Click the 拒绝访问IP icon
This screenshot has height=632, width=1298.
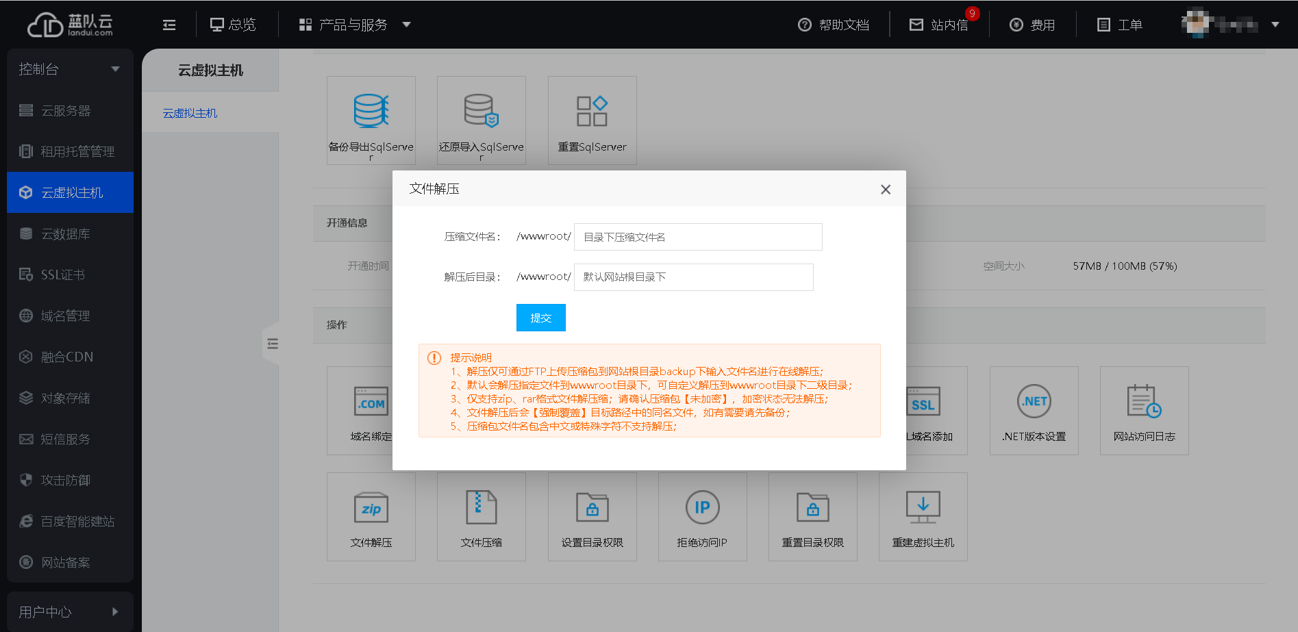point(702,516)
